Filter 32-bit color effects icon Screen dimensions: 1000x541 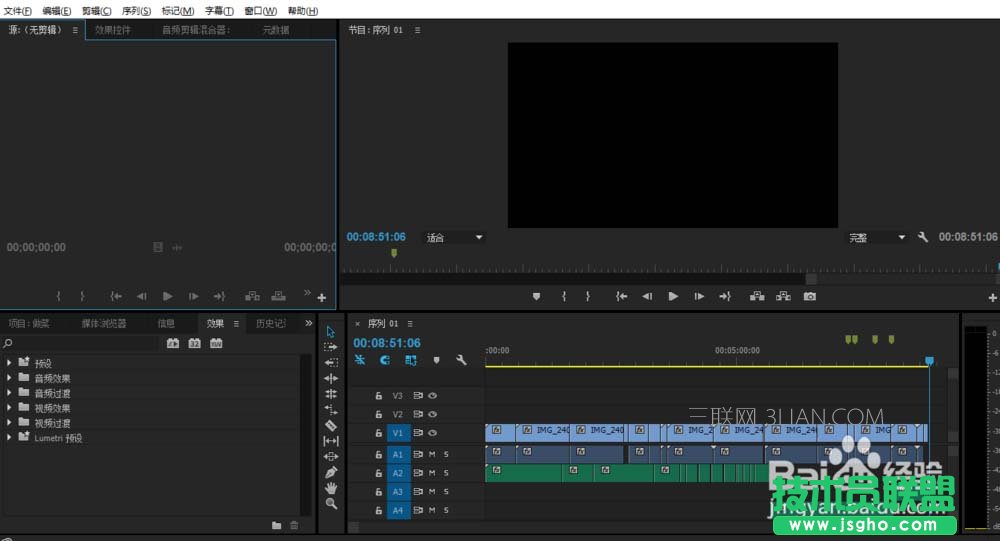coord(195,343)
